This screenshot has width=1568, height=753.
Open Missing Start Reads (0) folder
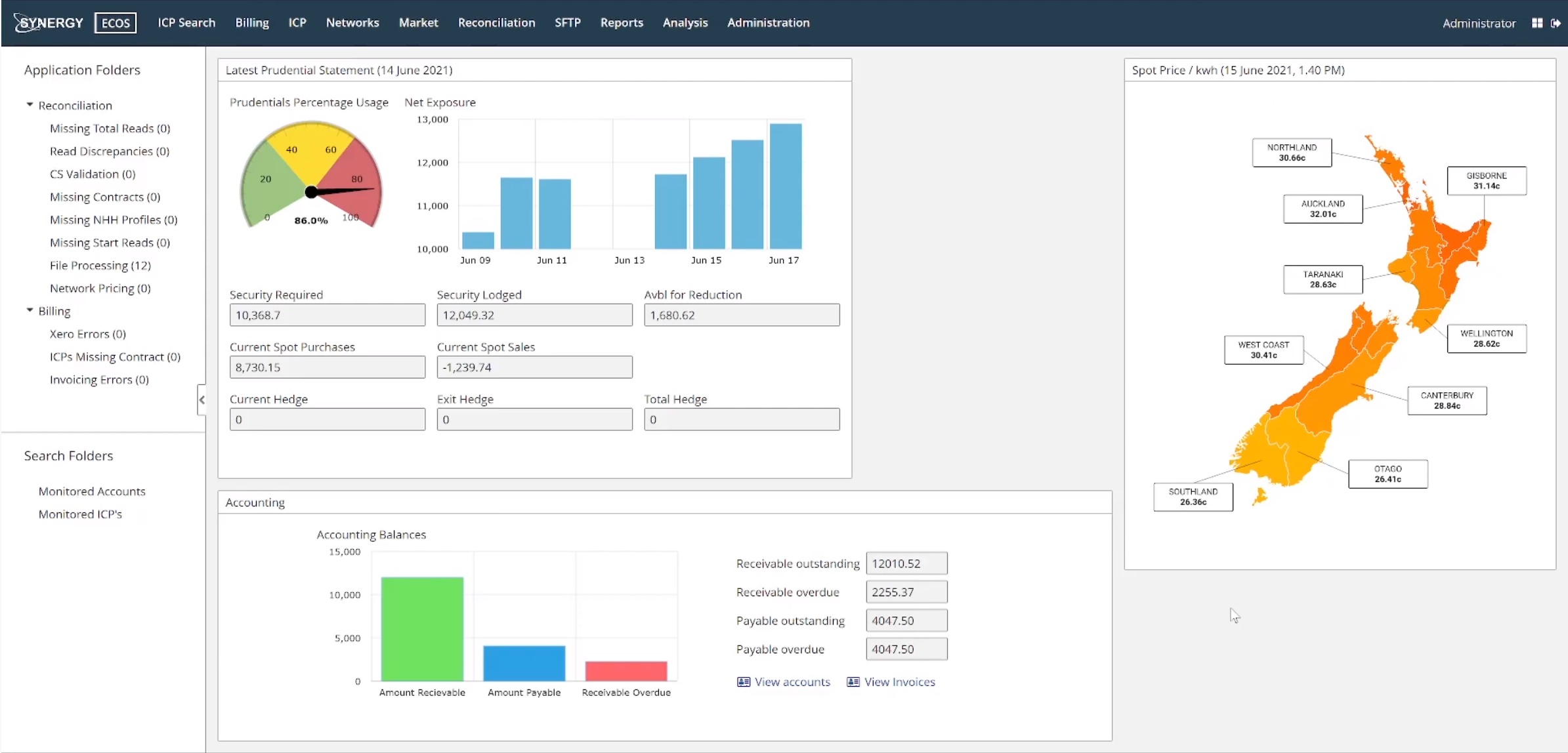110,243
